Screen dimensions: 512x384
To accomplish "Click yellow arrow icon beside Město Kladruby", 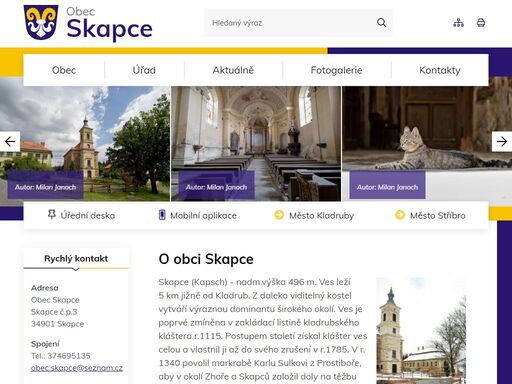I will pyautogui.click(x=279, y=215).
